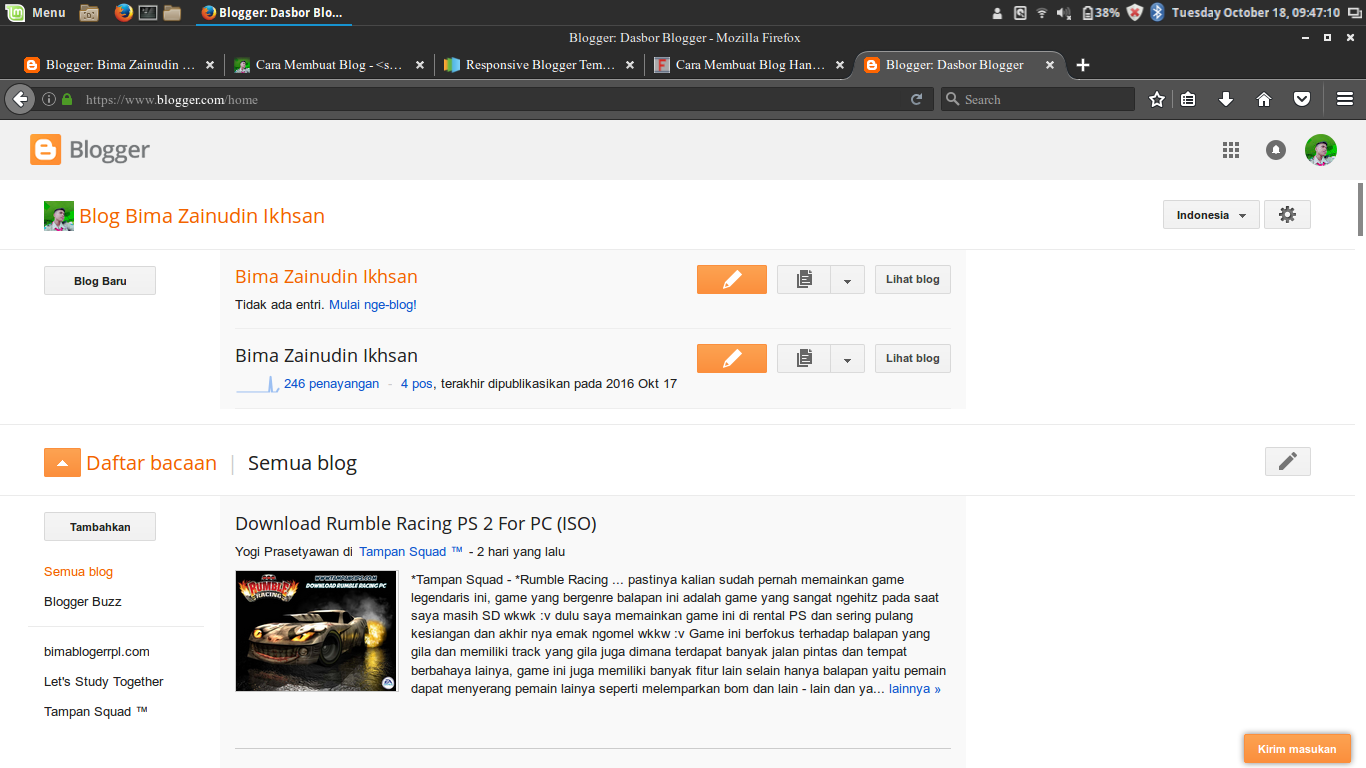The image size is (1366, 768).
Task: Open the Indonesia language dropdown
Action: [1210, 214]
